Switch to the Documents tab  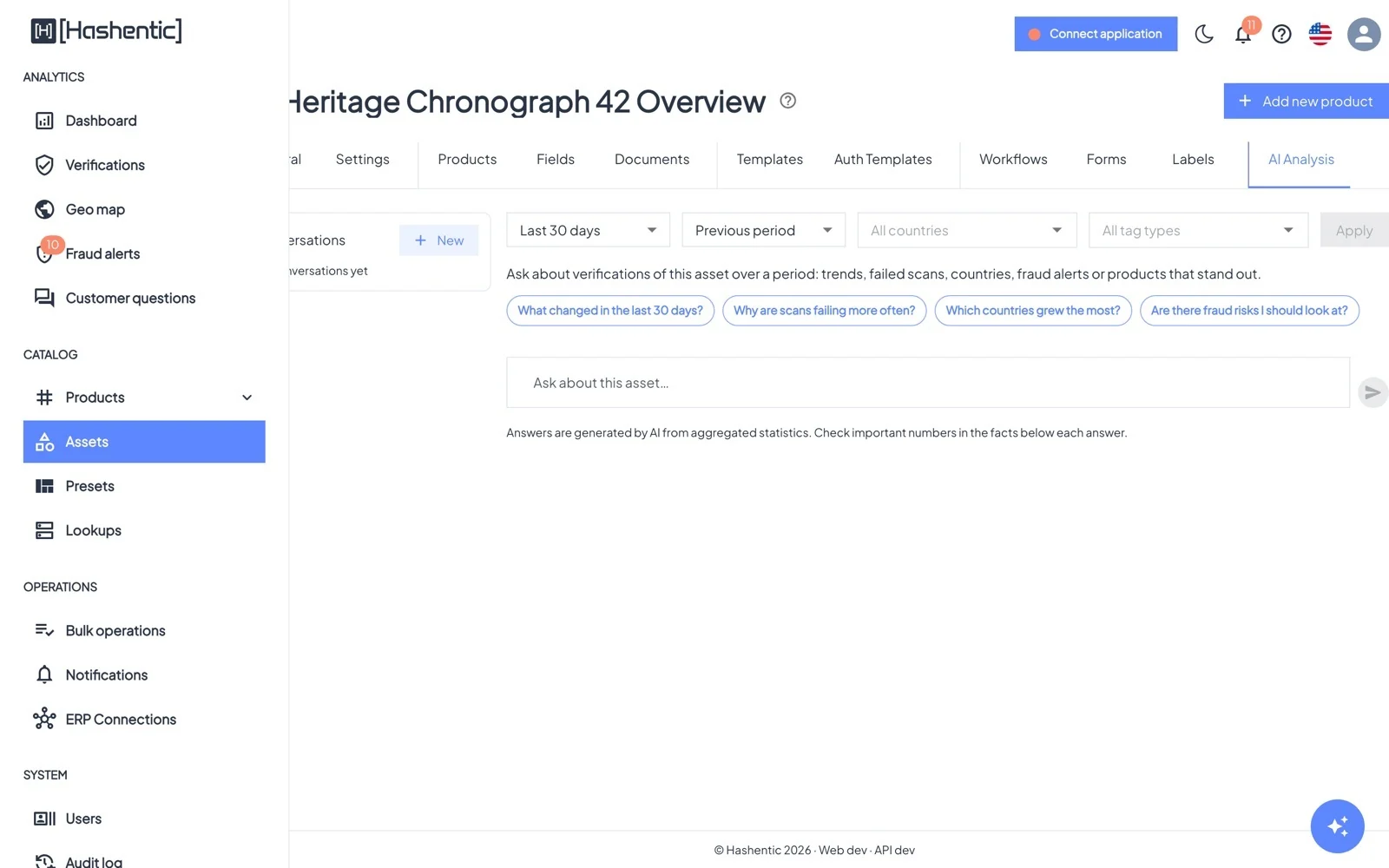[x=652, y=160]
